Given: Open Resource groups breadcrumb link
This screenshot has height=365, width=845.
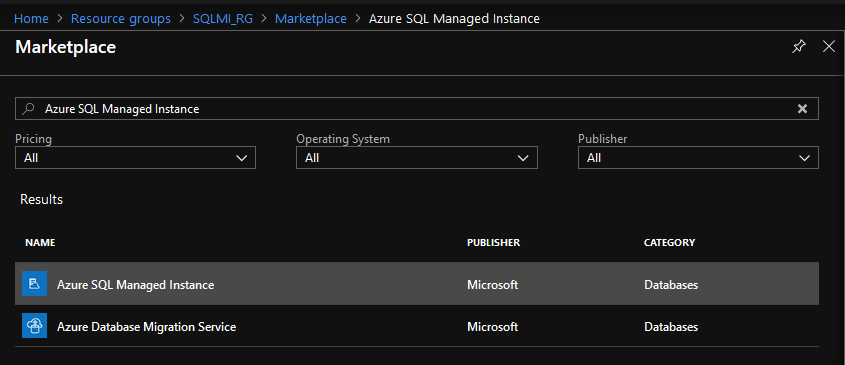Looking at the screenshot, I should (121, 19).
